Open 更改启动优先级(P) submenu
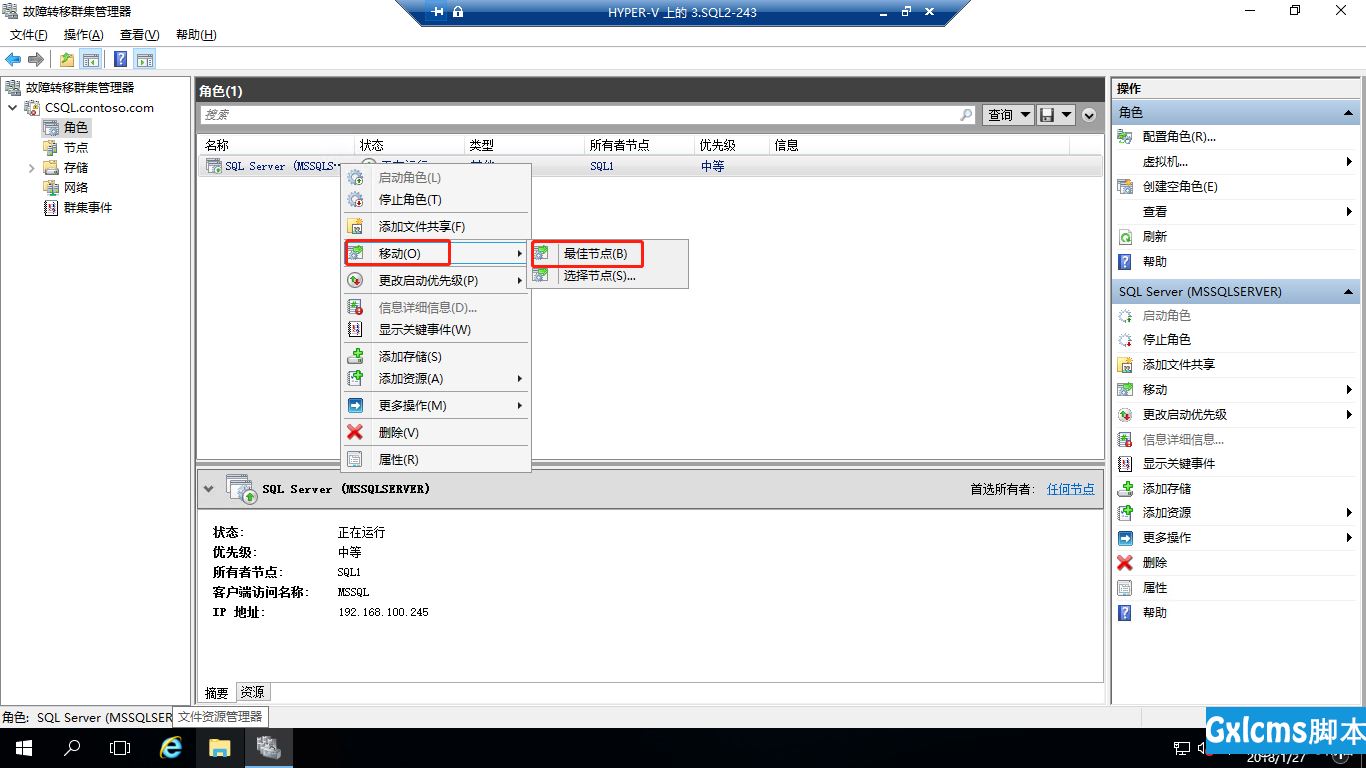The height and width of the screenshot is (768, 1366). coord(436,280)
